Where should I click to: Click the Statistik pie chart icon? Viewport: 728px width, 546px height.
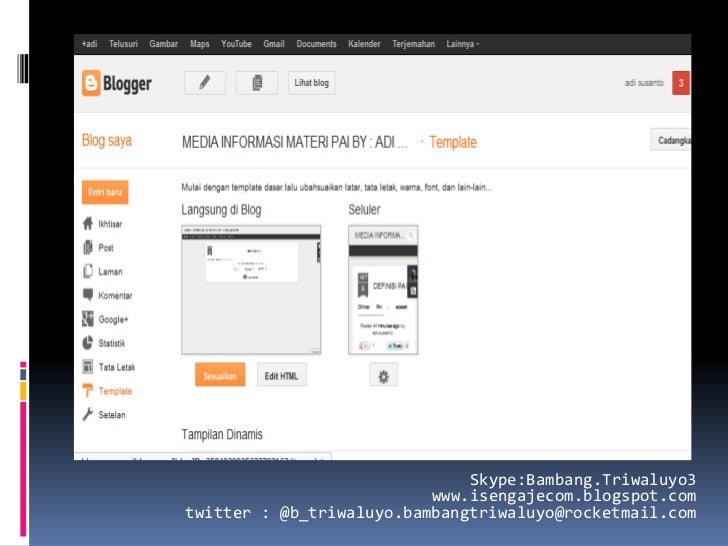tap(88, 343)
